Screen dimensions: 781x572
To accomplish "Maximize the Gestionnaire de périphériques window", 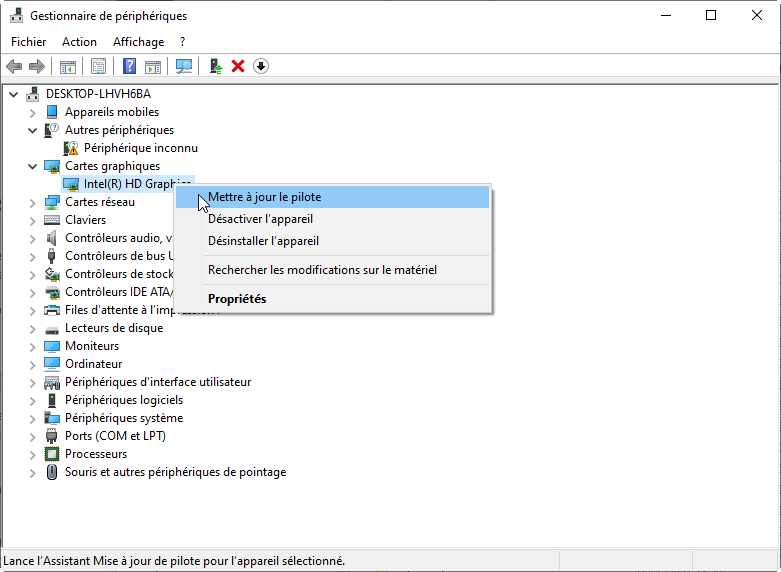I will (x=711, y=15).
